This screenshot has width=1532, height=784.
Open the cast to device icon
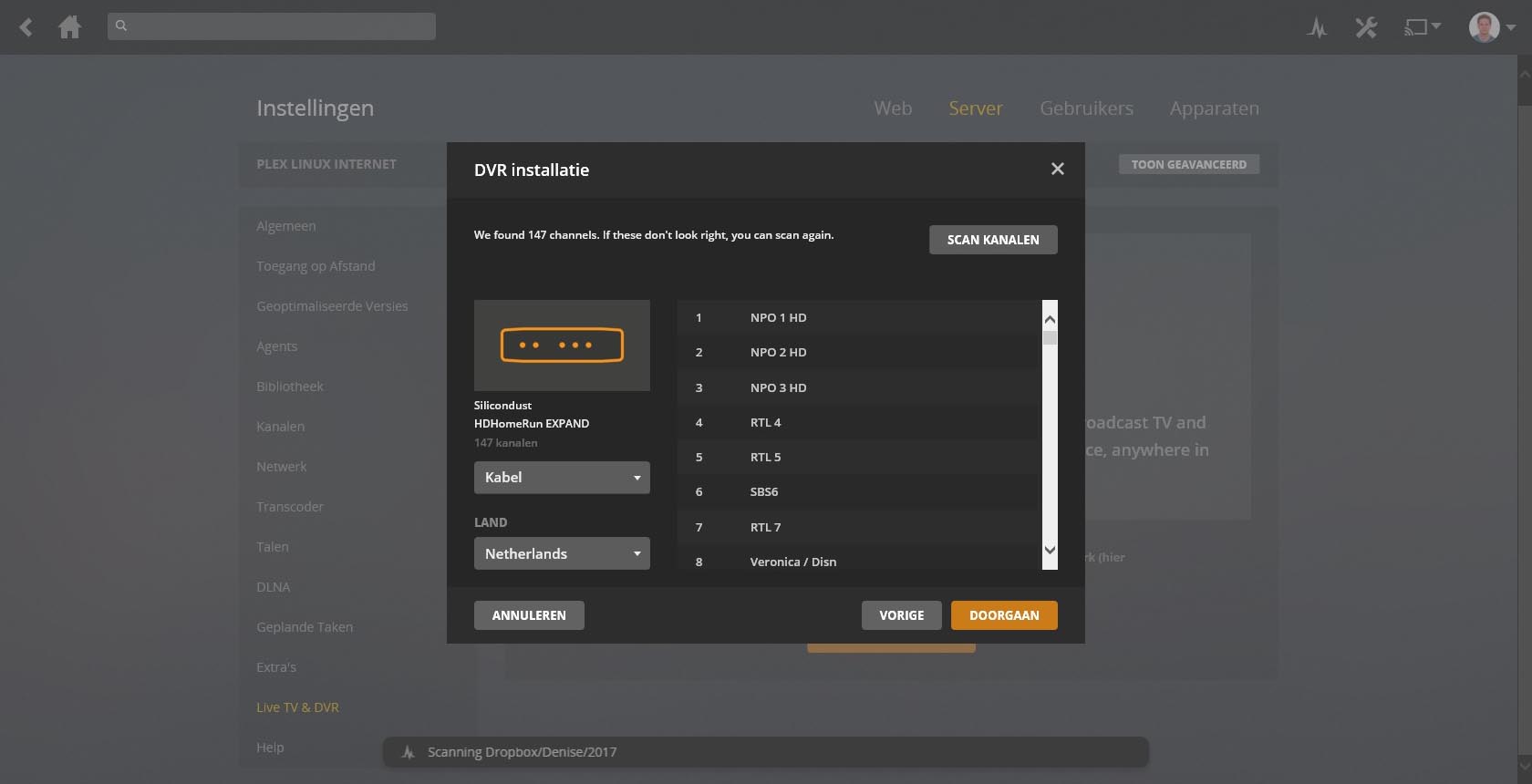click(x=1421, y=27)
